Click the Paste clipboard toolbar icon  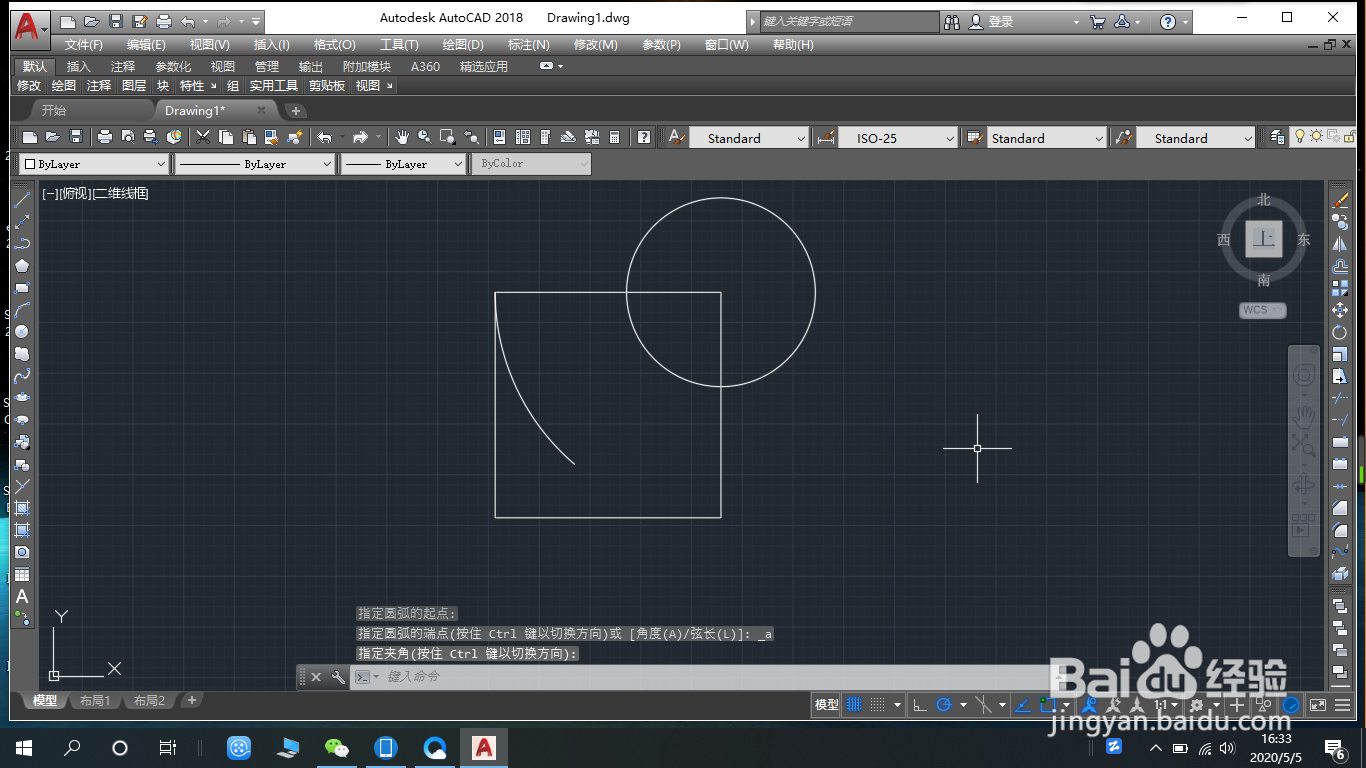click(248, 137)
